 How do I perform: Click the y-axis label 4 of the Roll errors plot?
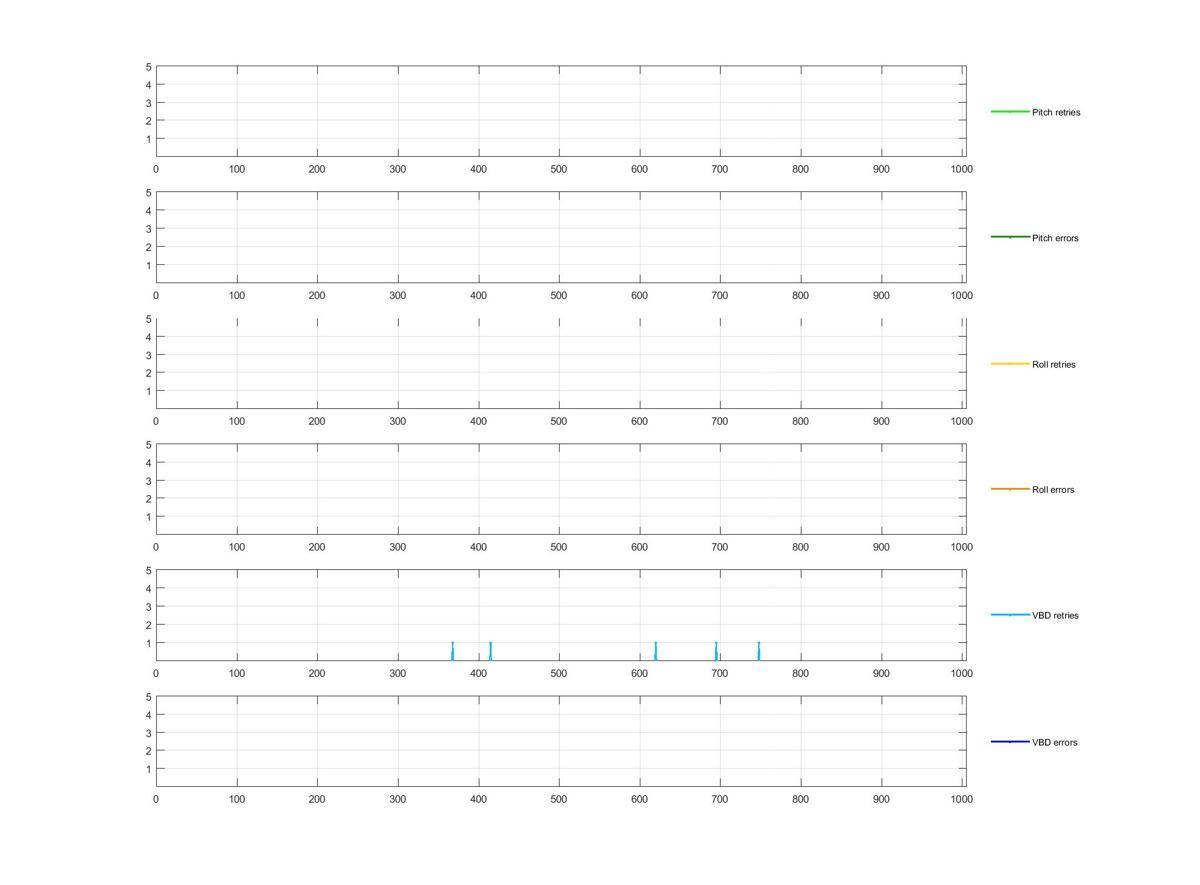148,463
